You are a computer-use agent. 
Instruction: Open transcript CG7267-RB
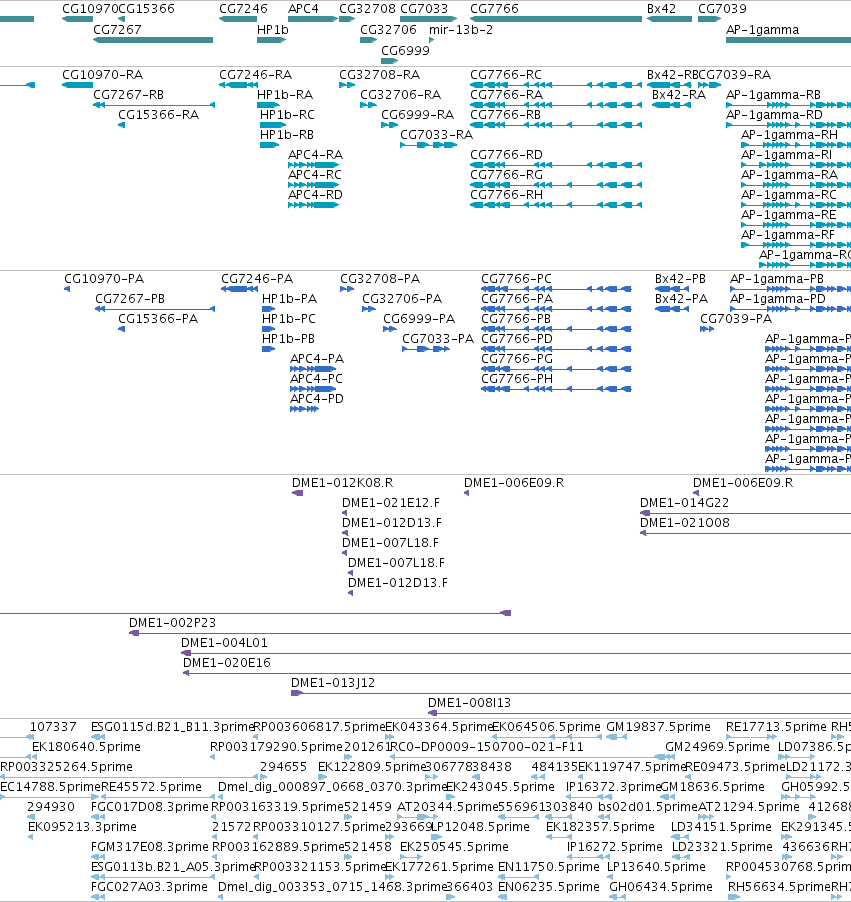[x=128, y=95]
